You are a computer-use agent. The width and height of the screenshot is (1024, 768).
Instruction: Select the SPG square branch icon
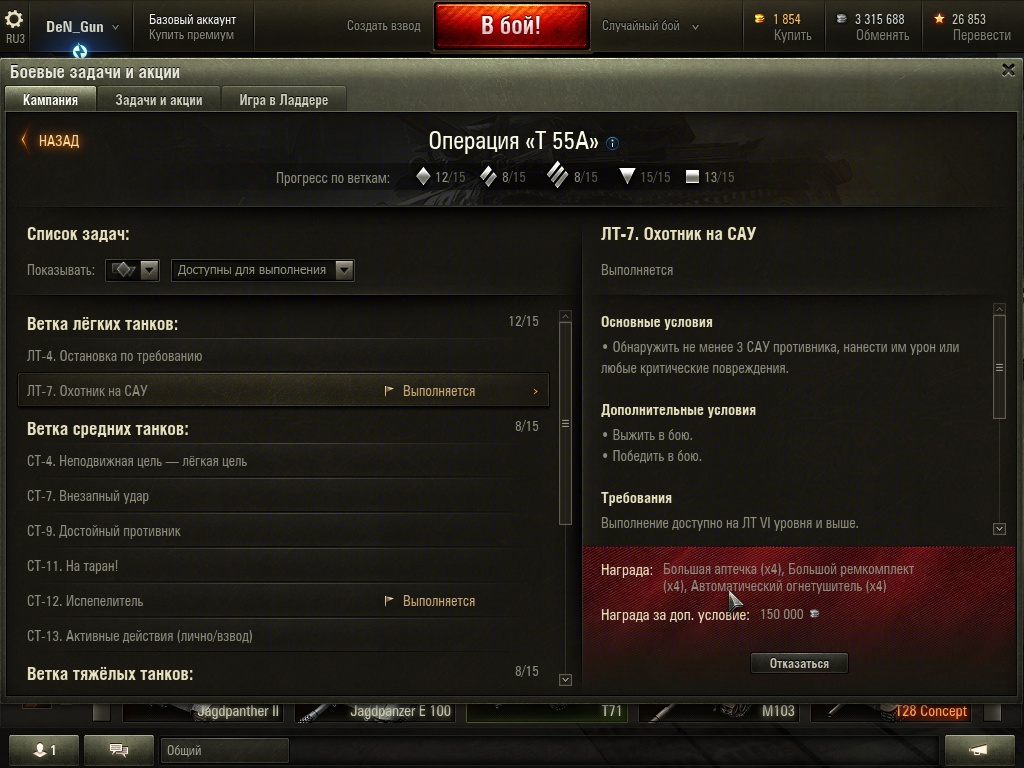tap(692, 176)
